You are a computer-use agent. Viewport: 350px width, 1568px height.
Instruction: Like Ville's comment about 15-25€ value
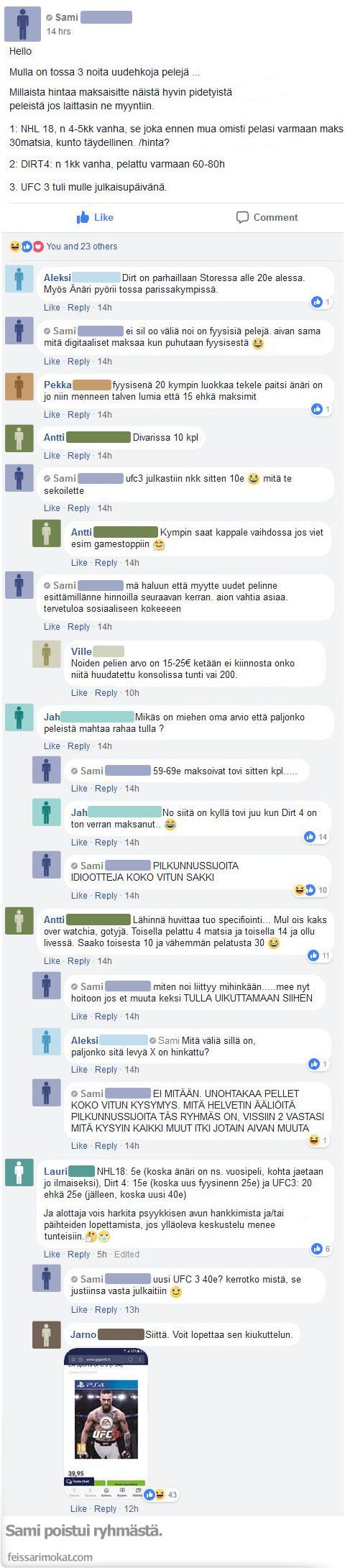(x=79, y=693)
